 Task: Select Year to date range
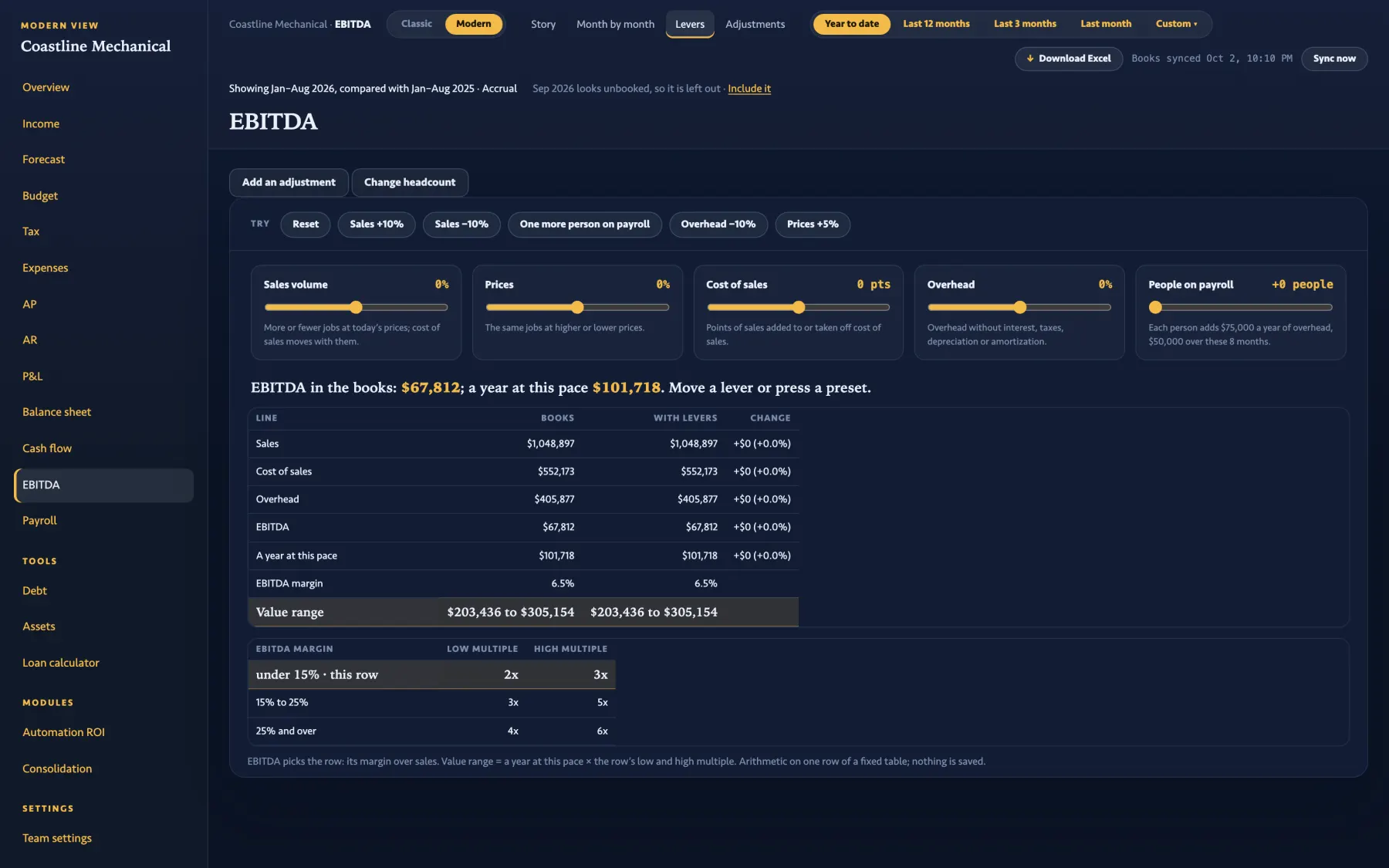[851, 24]
